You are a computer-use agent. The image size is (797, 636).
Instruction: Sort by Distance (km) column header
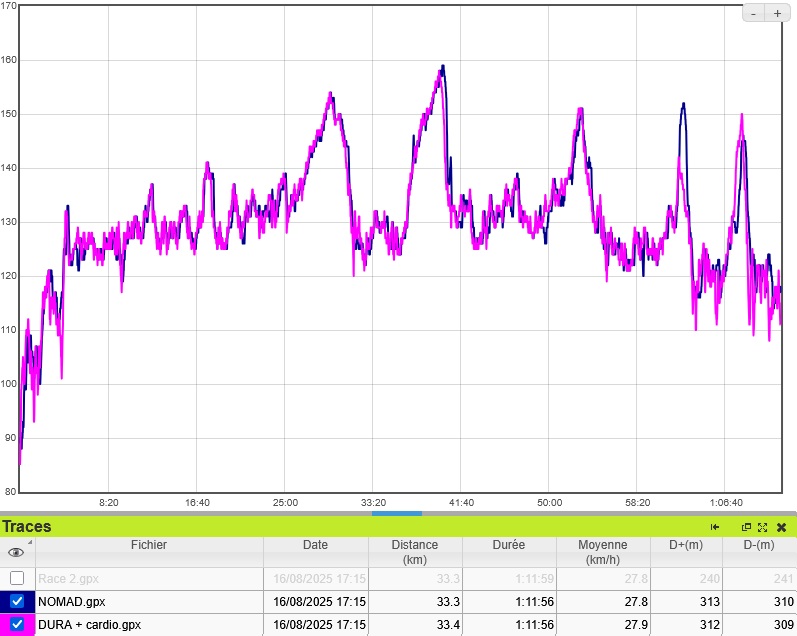[x=414, y=552]
